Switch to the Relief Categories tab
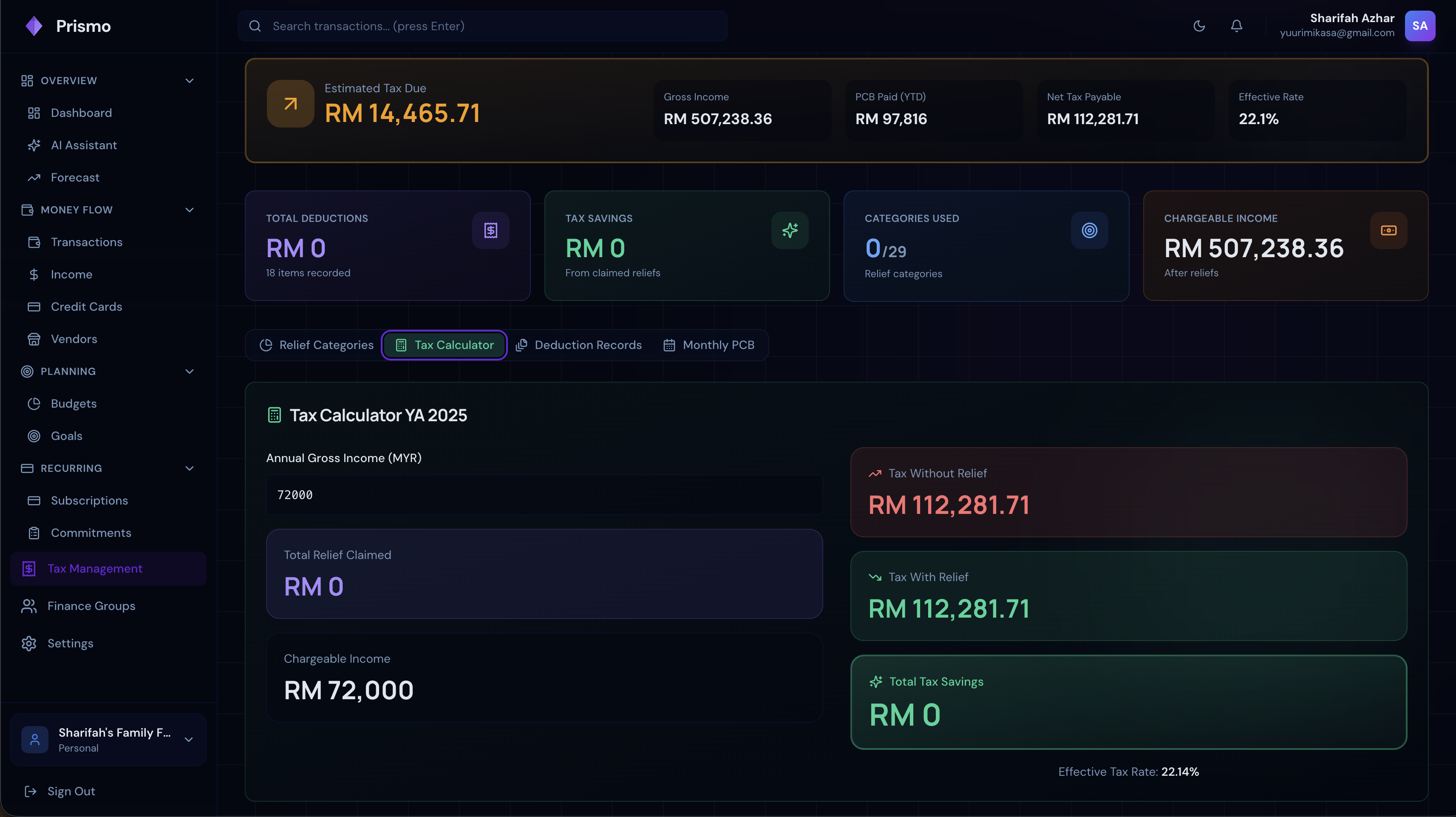Viewport: 1456px width, 817px height. tap(317, 345)
